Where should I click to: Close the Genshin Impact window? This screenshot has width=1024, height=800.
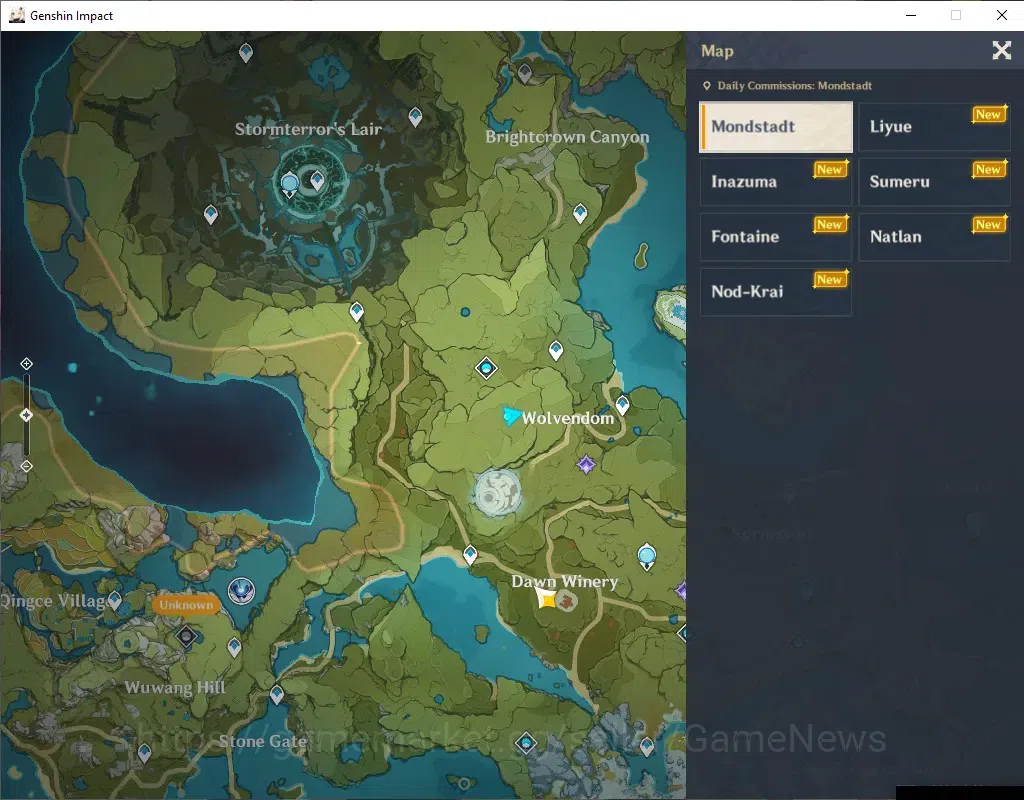click(x=1002, y=15)
